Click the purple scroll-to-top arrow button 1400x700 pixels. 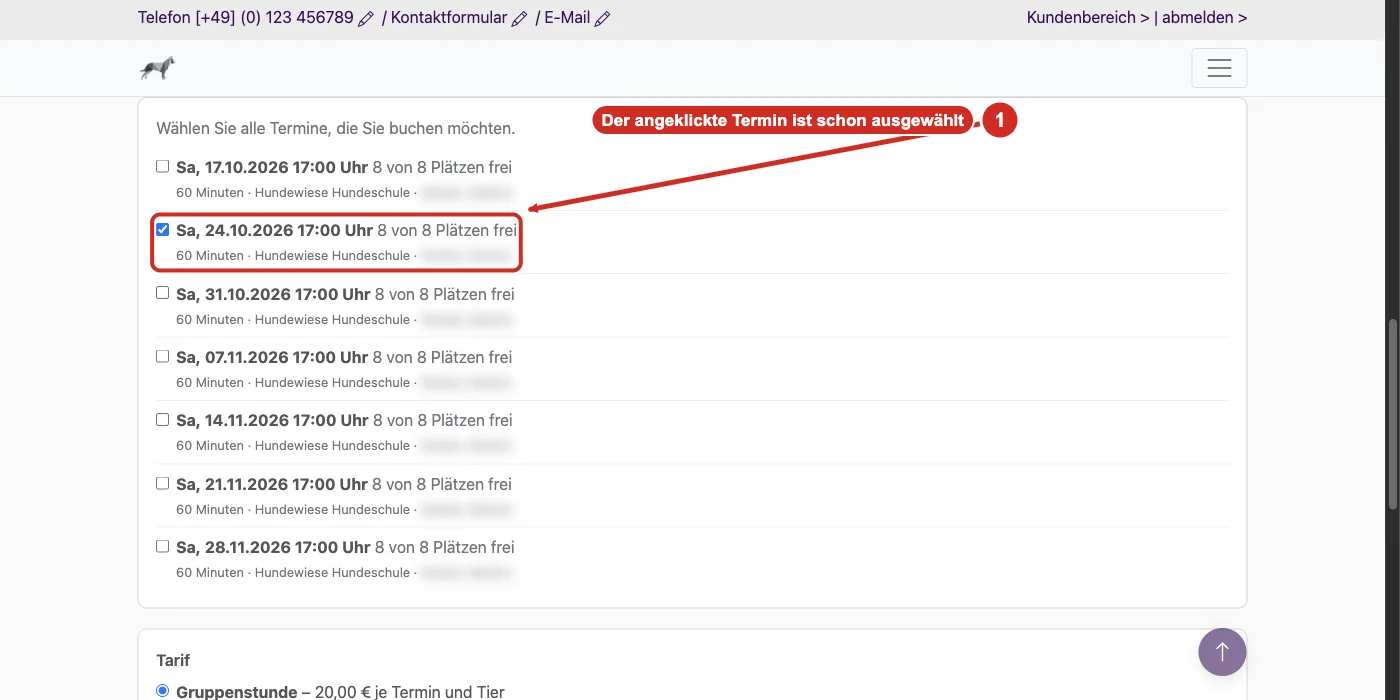[x=1222, y=652]
